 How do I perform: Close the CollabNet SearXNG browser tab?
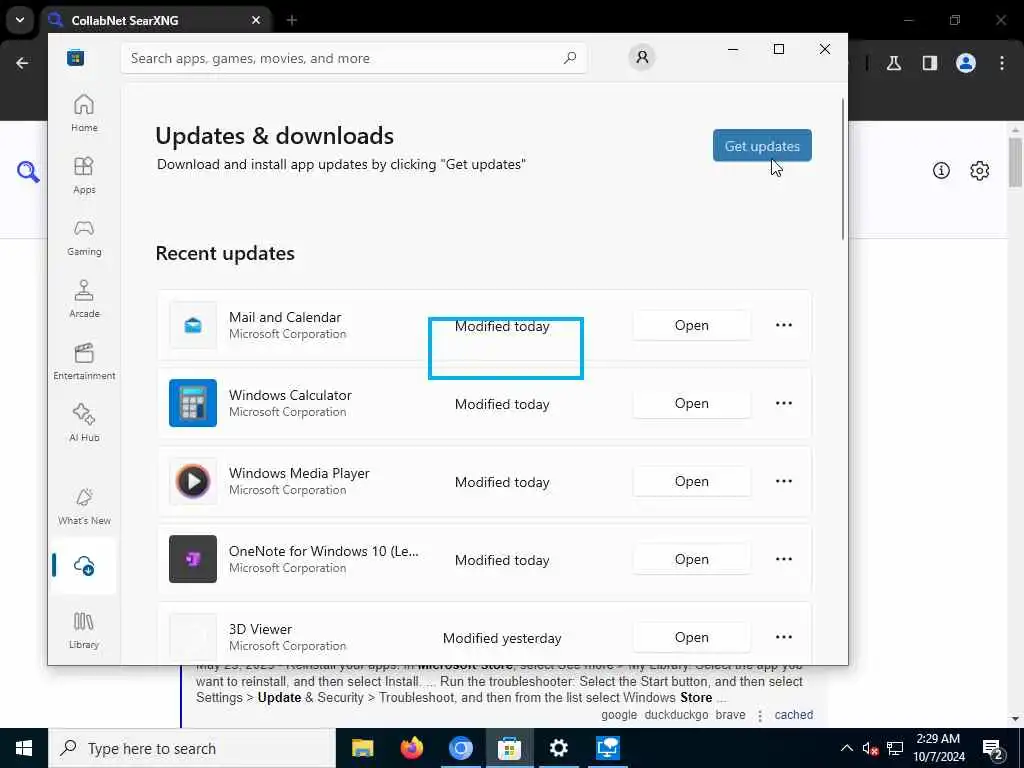click(x=256, y=20)
